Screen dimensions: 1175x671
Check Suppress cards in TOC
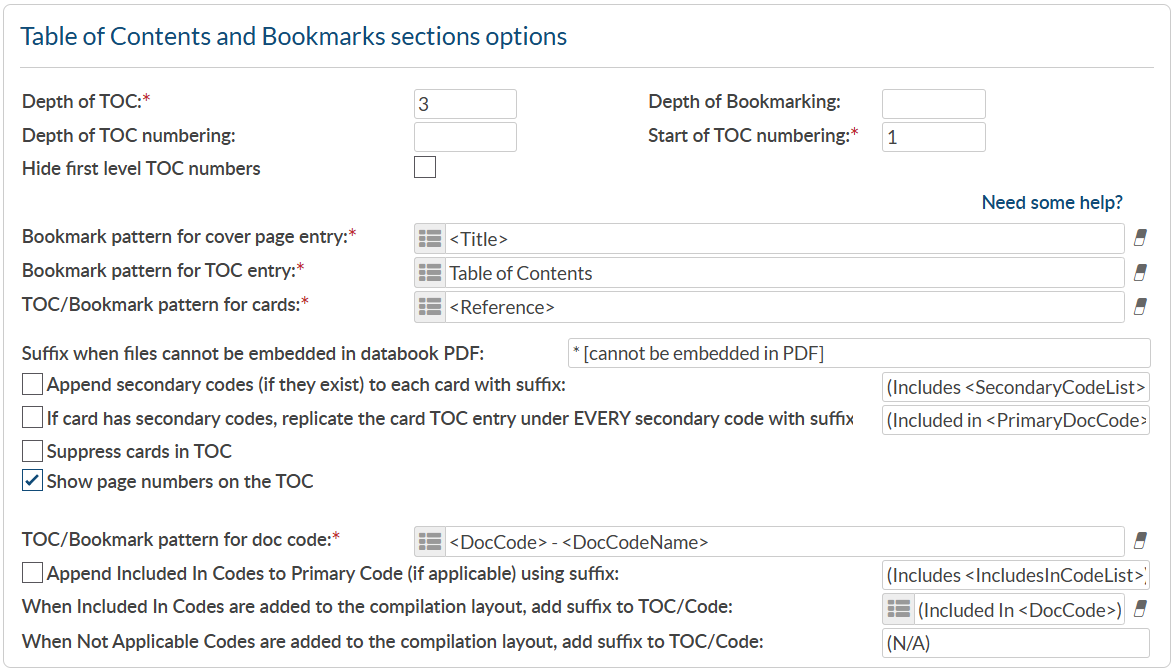33,451
